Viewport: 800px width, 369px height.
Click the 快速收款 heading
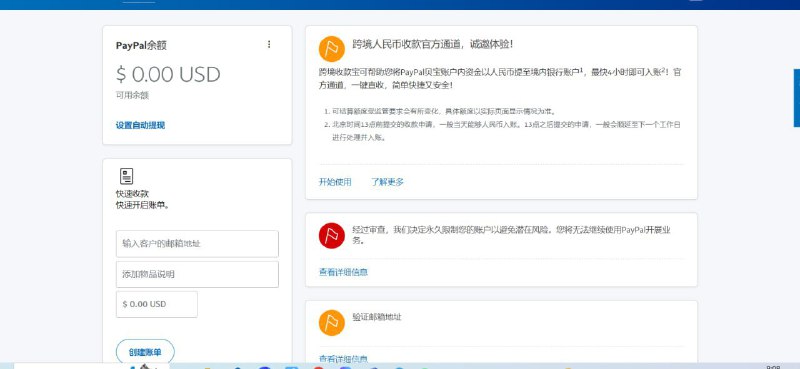click(x=132, y=194)
